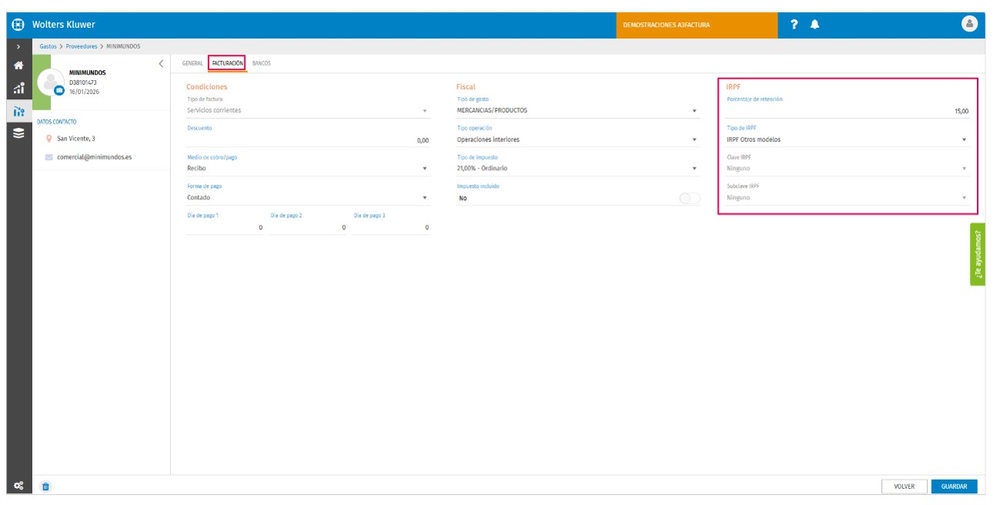Open the help question mark icon
The image size is (1000, 505).
click(794, 24)
